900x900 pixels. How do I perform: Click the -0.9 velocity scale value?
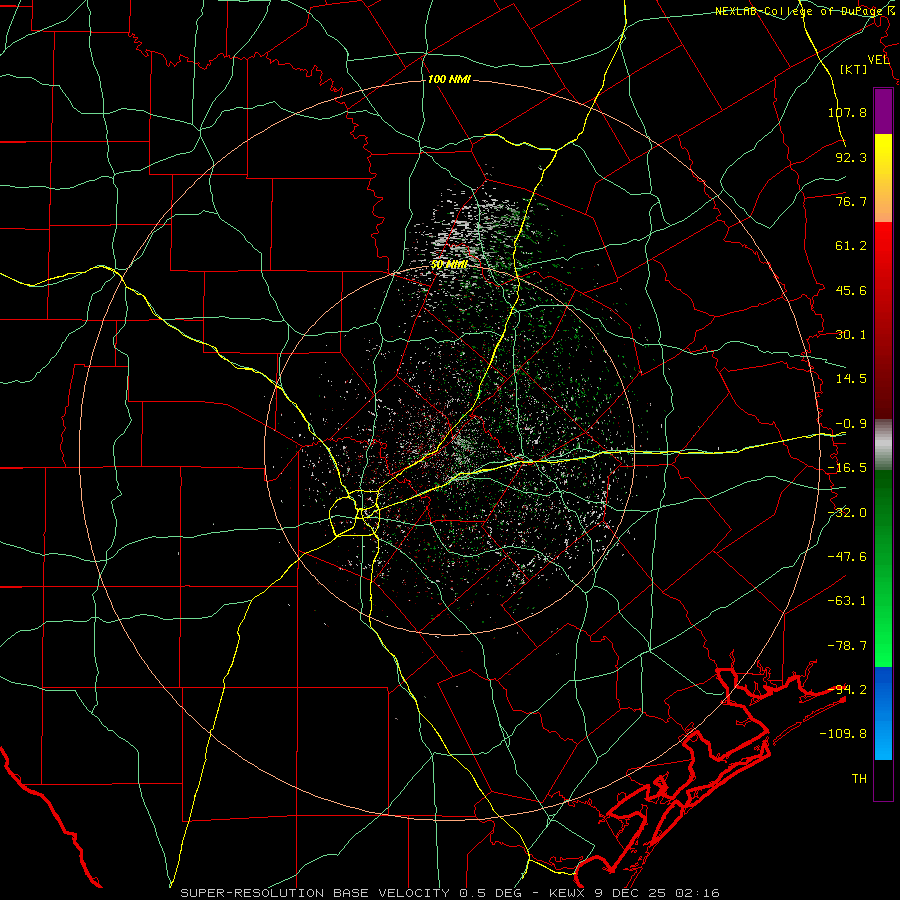pyautogui.click(x=851, y=424)
